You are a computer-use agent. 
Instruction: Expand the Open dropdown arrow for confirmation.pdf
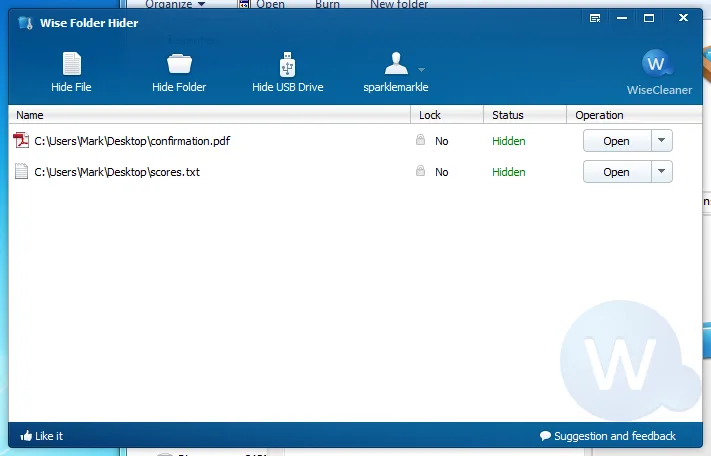pos(662,141)
